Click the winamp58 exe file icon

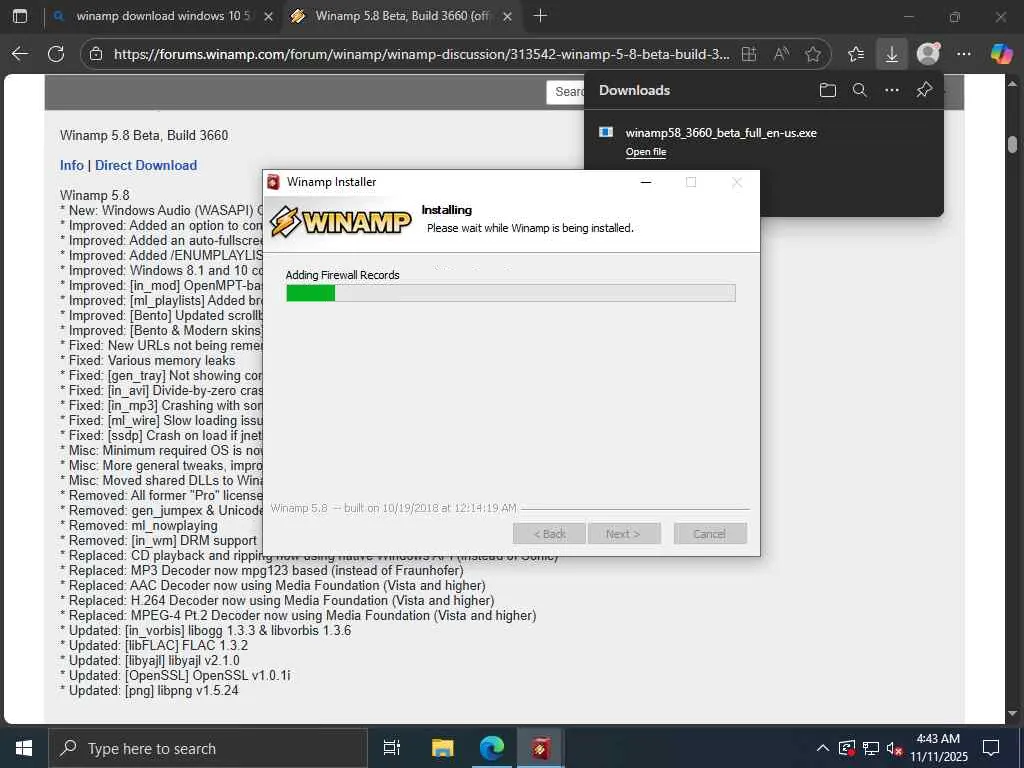tap(606, 133)
